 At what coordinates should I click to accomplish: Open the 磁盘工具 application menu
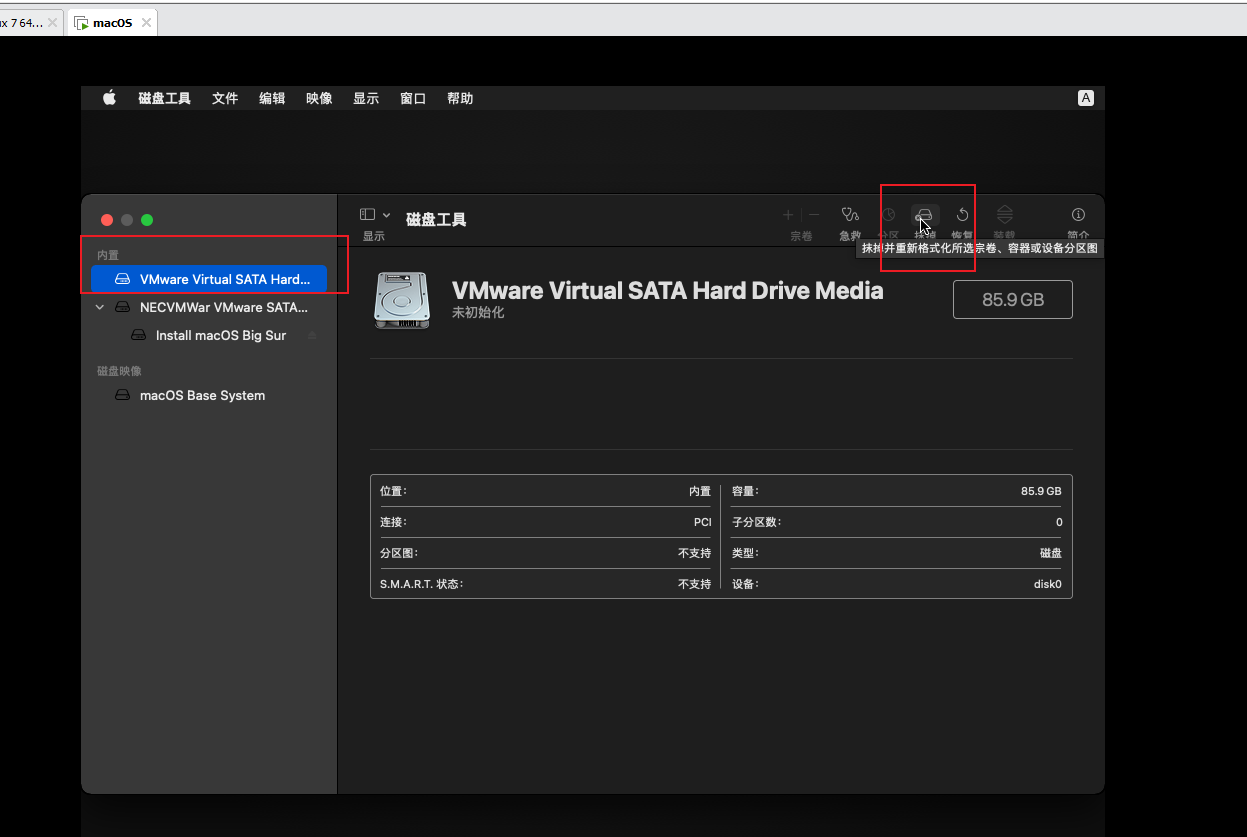pyautogui.click(x=164, y=98)
